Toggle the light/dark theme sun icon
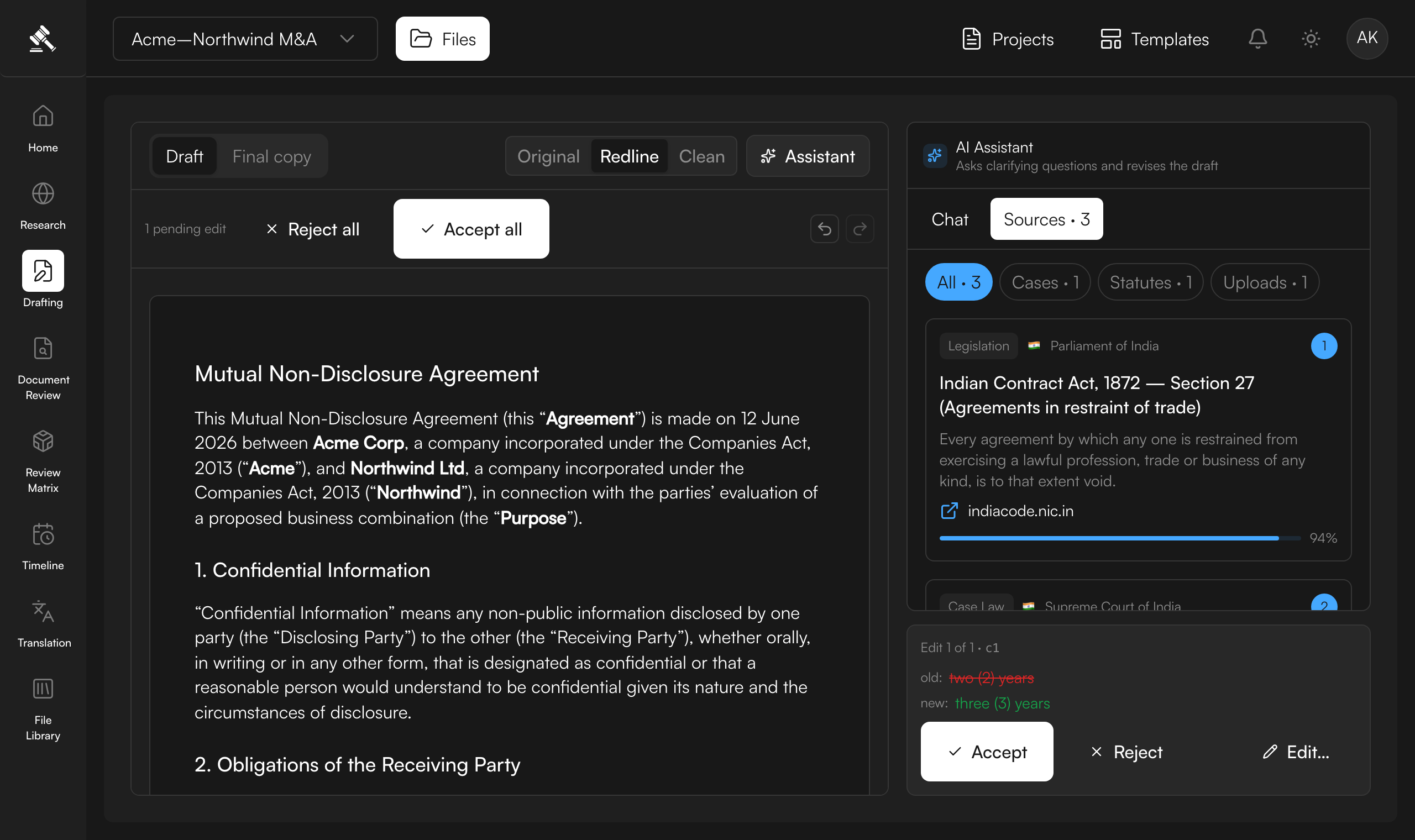This screenshot has width=1415, height=840. pos(1311,39)
